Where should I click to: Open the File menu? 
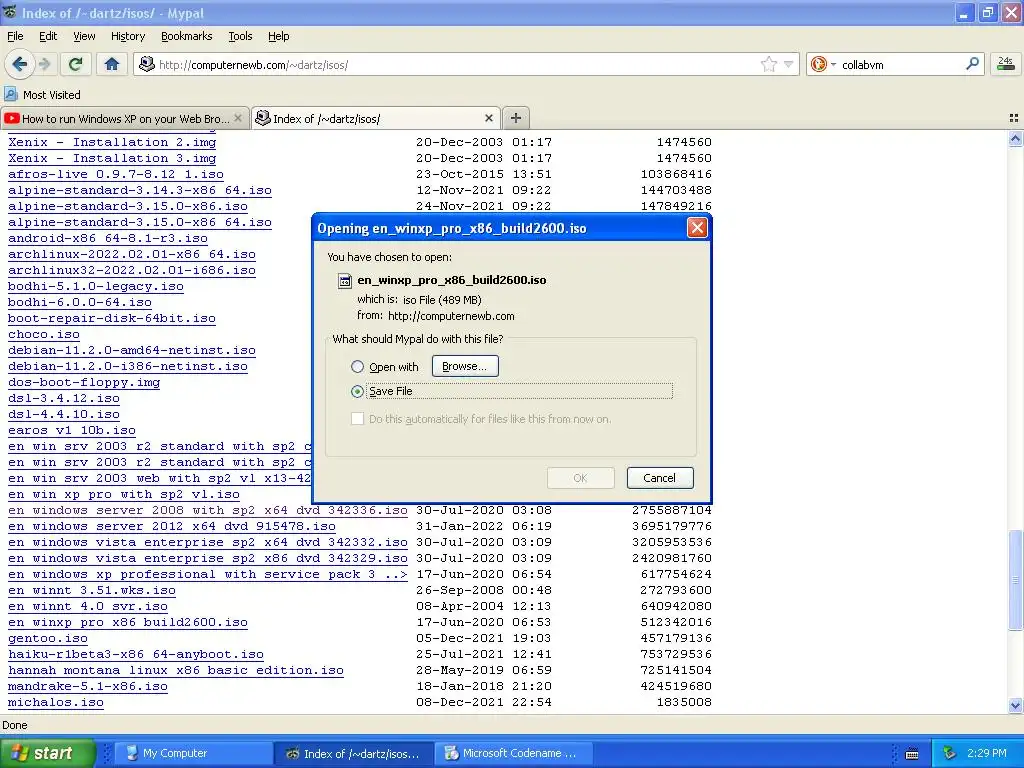pyautogui.click(x=15, y=36)
